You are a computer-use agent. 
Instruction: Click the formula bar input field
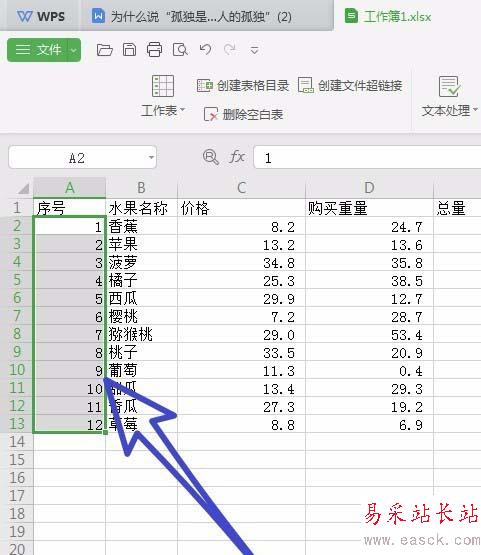(367, 158)
